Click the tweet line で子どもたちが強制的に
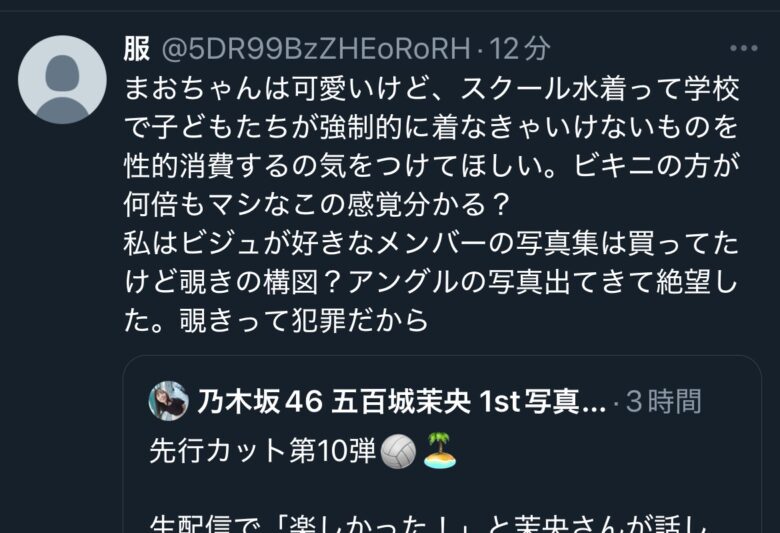The height and width of the screenshot is (533, 780). coord(431,127)
